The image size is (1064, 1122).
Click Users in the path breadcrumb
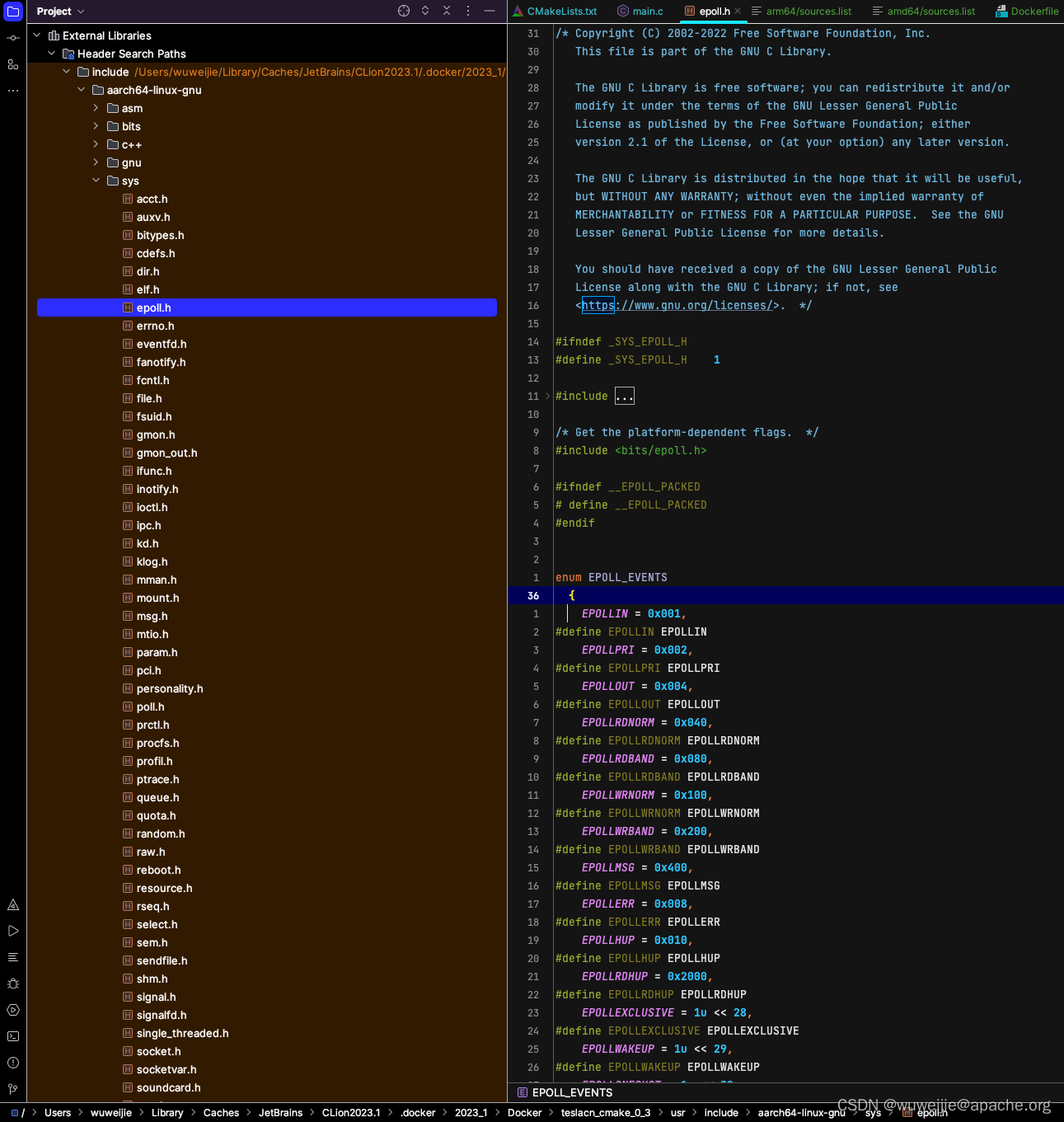pyautogui.click(x=58, y=1113)
